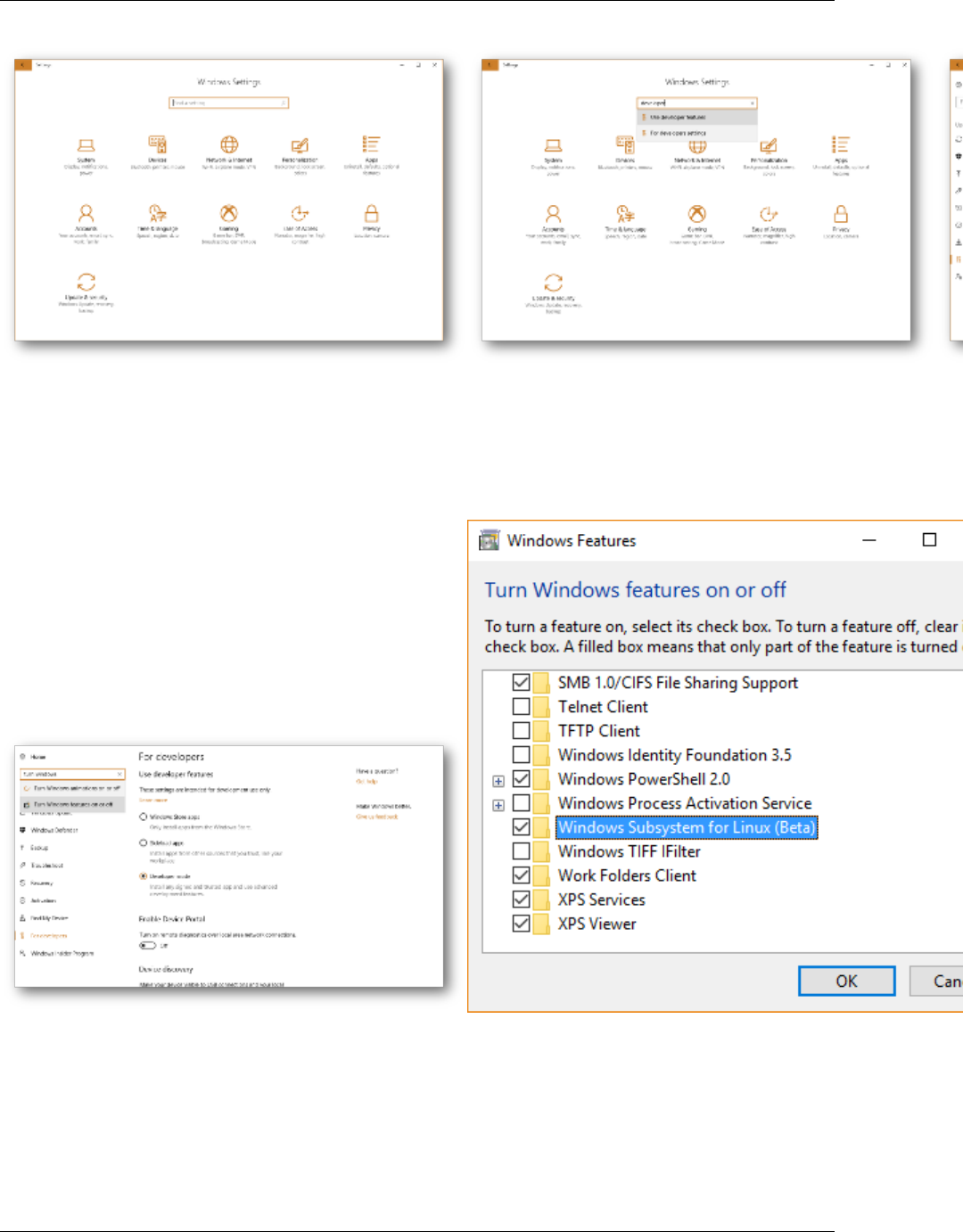This screenshot has width=963, height=1232.
Task: Clear the 'developer' search box with the X
Action: click(x=752, y=103)
